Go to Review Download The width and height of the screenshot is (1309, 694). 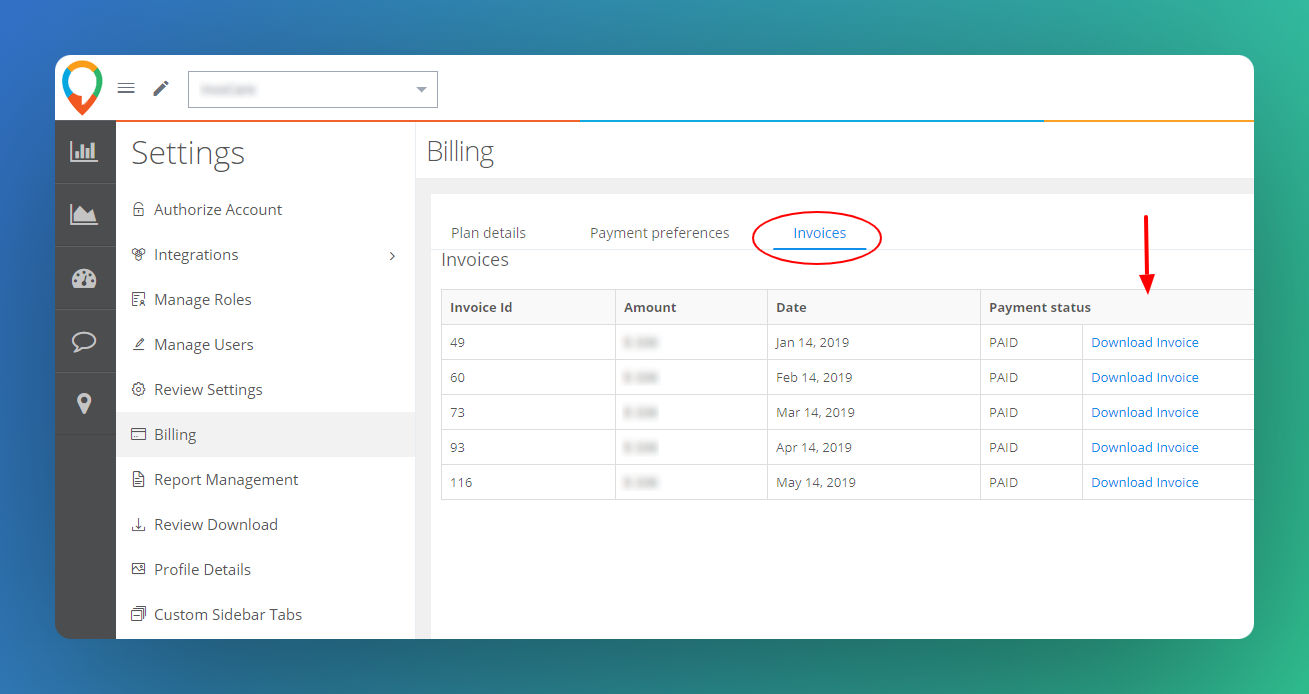[x=216, y=524]
